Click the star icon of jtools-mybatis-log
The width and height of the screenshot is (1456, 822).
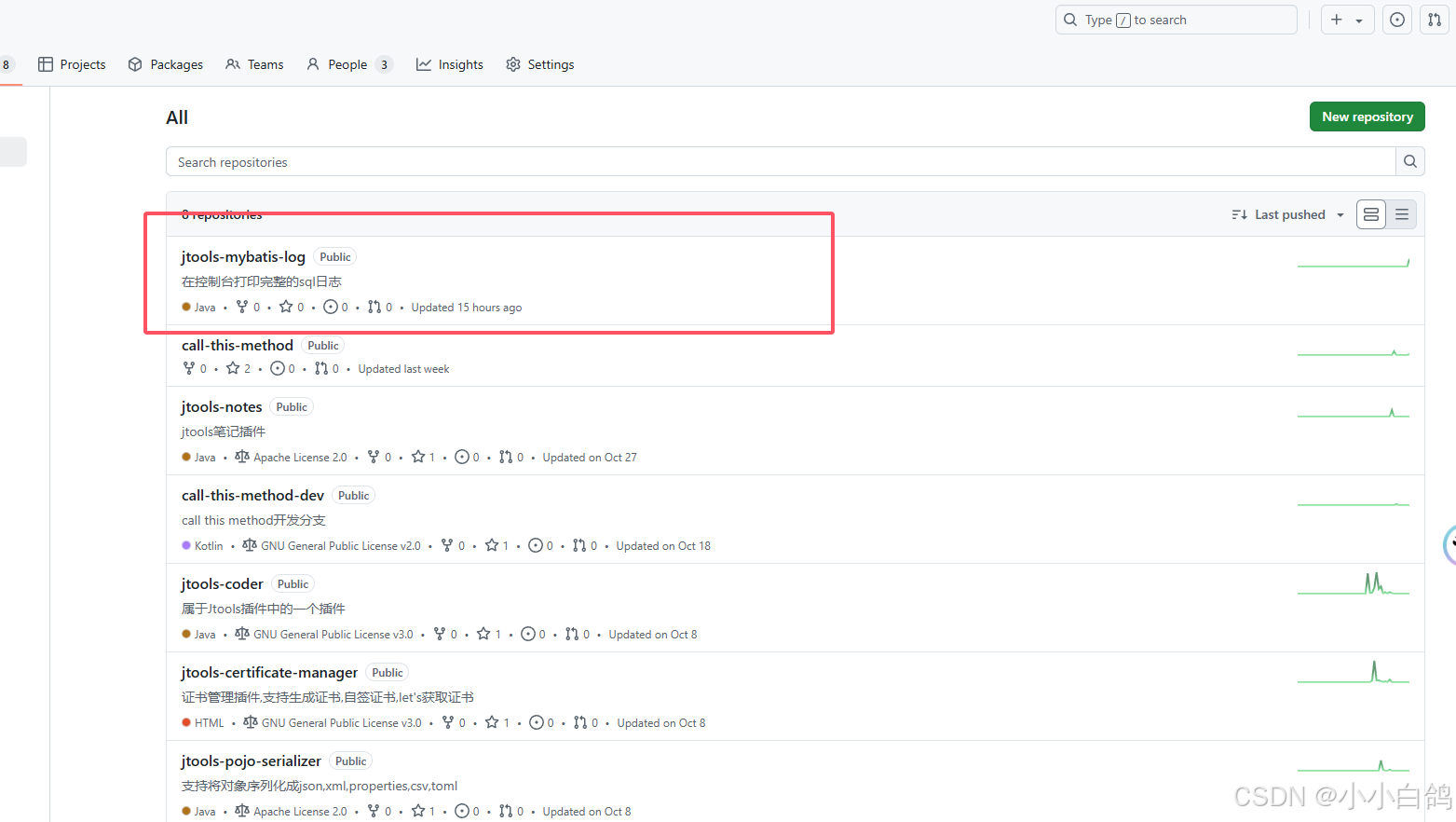point(286,307)
